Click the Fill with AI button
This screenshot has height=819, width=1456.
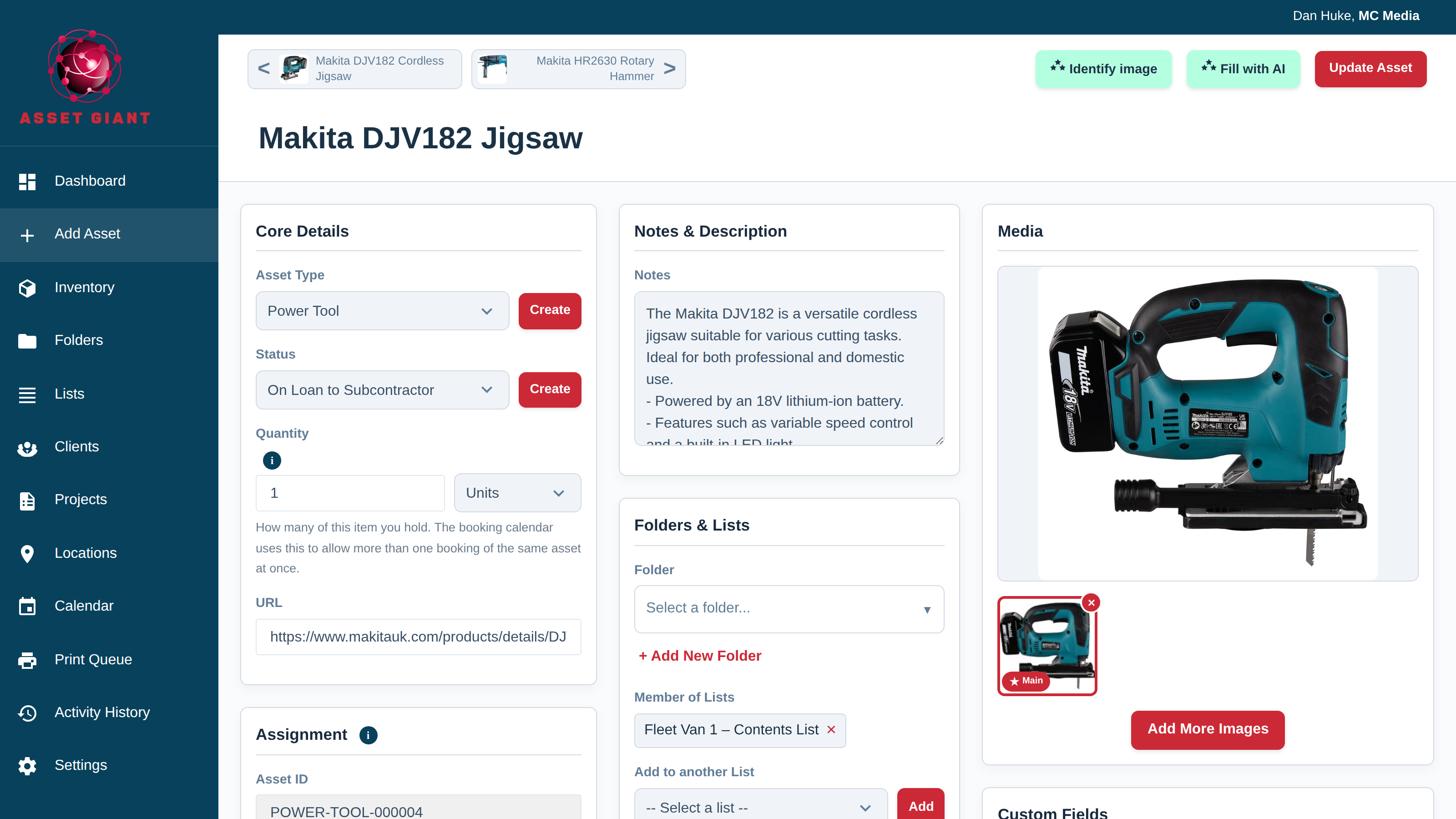[1243, 68]
